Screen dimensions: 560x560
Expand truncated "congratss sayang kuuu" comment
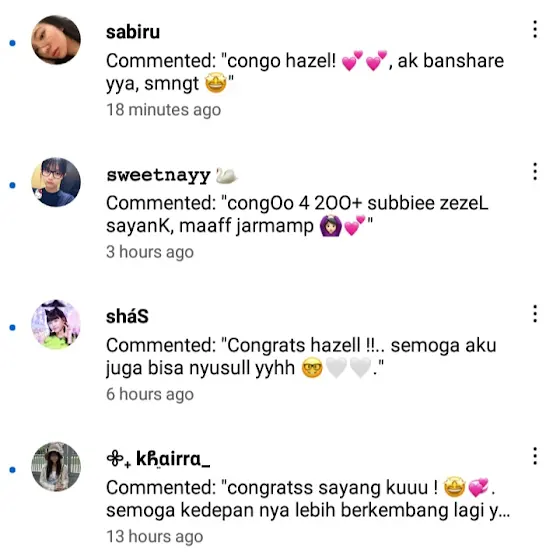(x=308, y=499)
